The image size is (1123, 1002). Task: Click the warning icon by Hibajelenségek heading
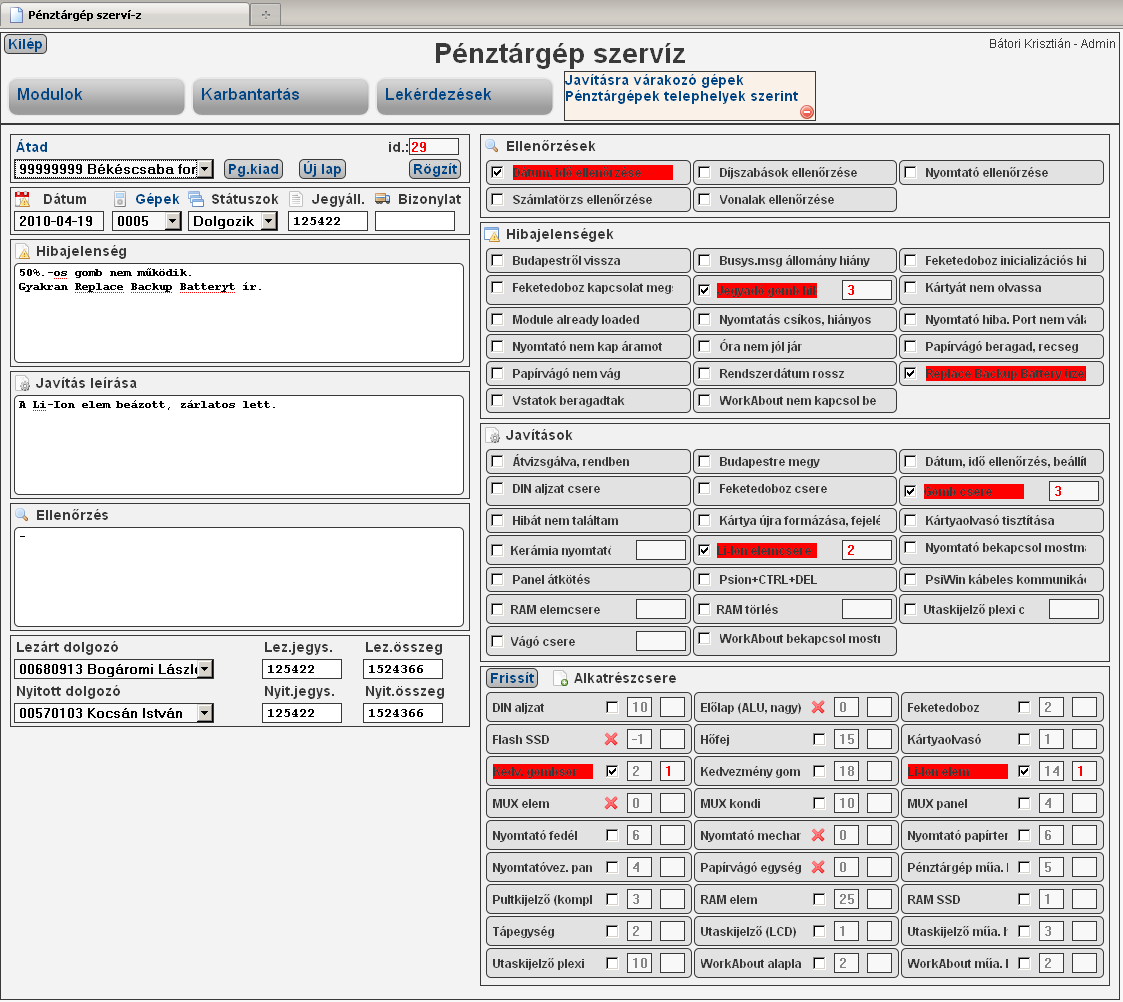click(492, 234)
